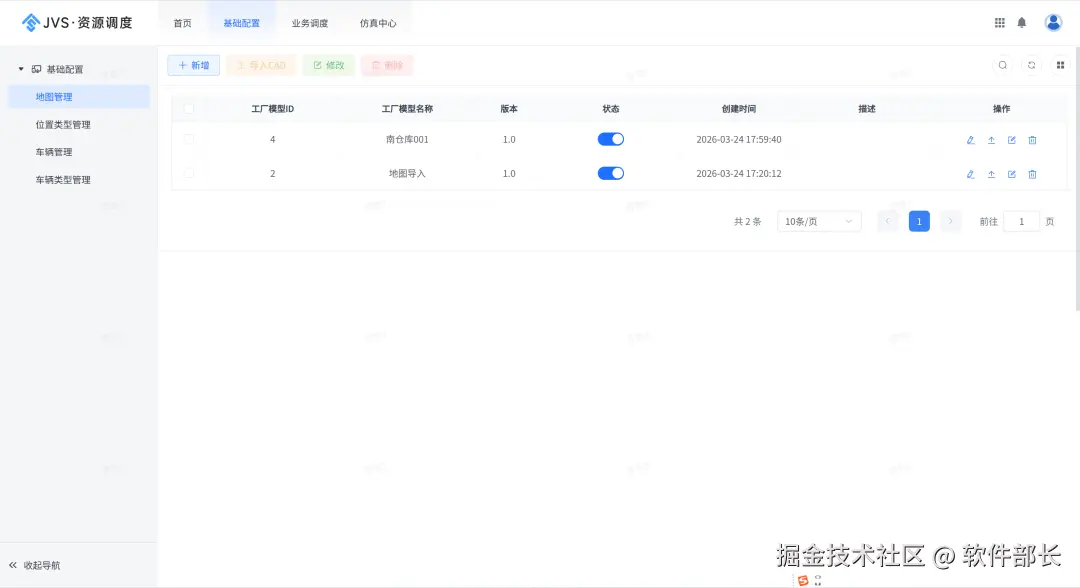The image size is (1080, 588).
Task: Click the notification bell icon
Action: pos(1021,21)
